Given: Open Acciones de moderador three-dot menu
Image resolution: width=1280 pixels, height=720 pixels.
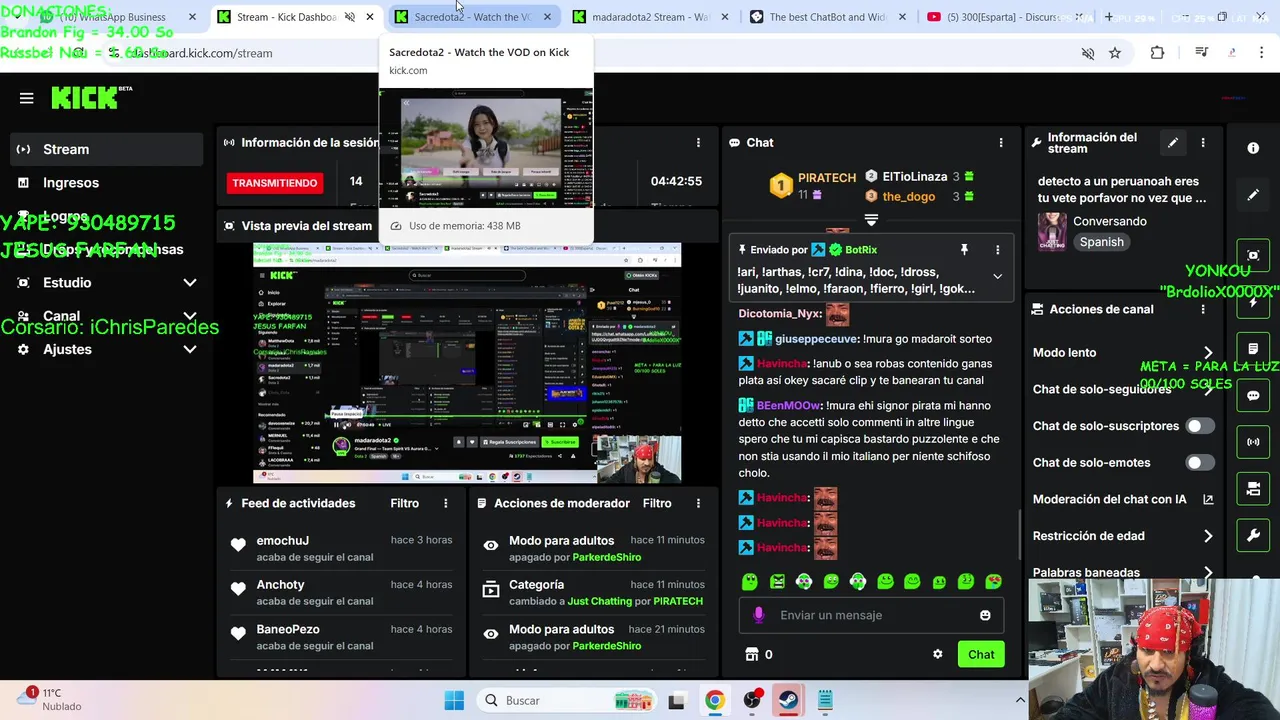Looking at the screenshot, I should (x=698, y=503).
